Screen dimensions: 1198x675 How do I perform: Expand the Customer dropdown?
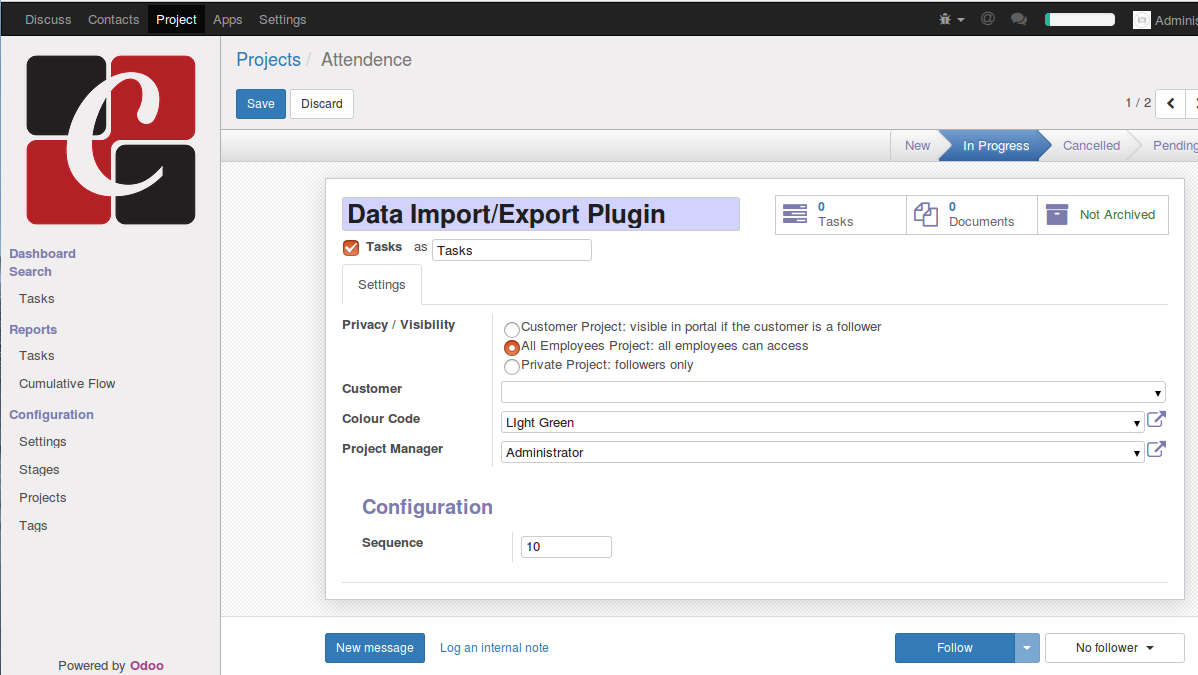click(x=832, y=393)
